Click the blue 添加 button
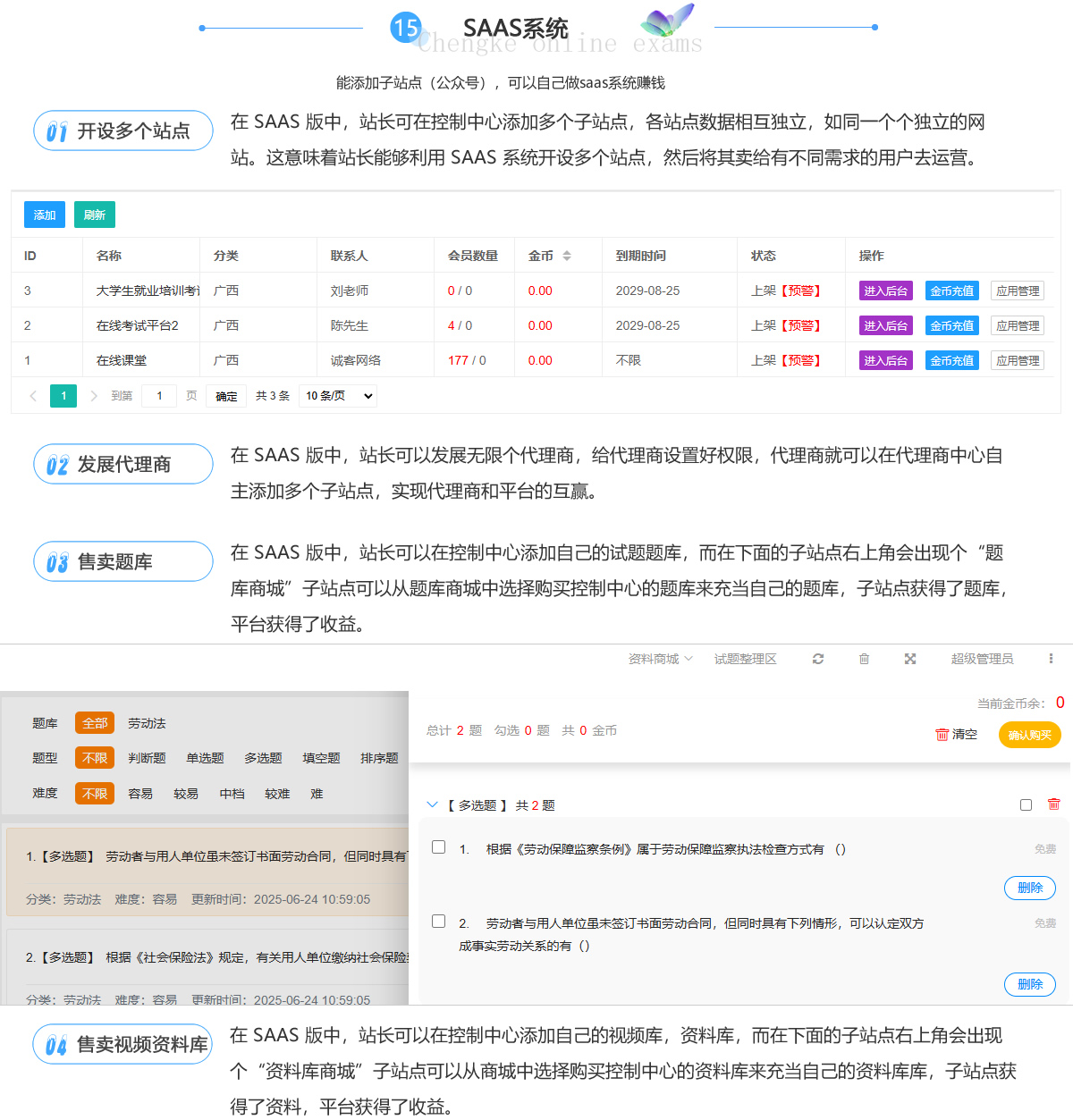This screenshot has height=1120, width=1073. (45, 215)
